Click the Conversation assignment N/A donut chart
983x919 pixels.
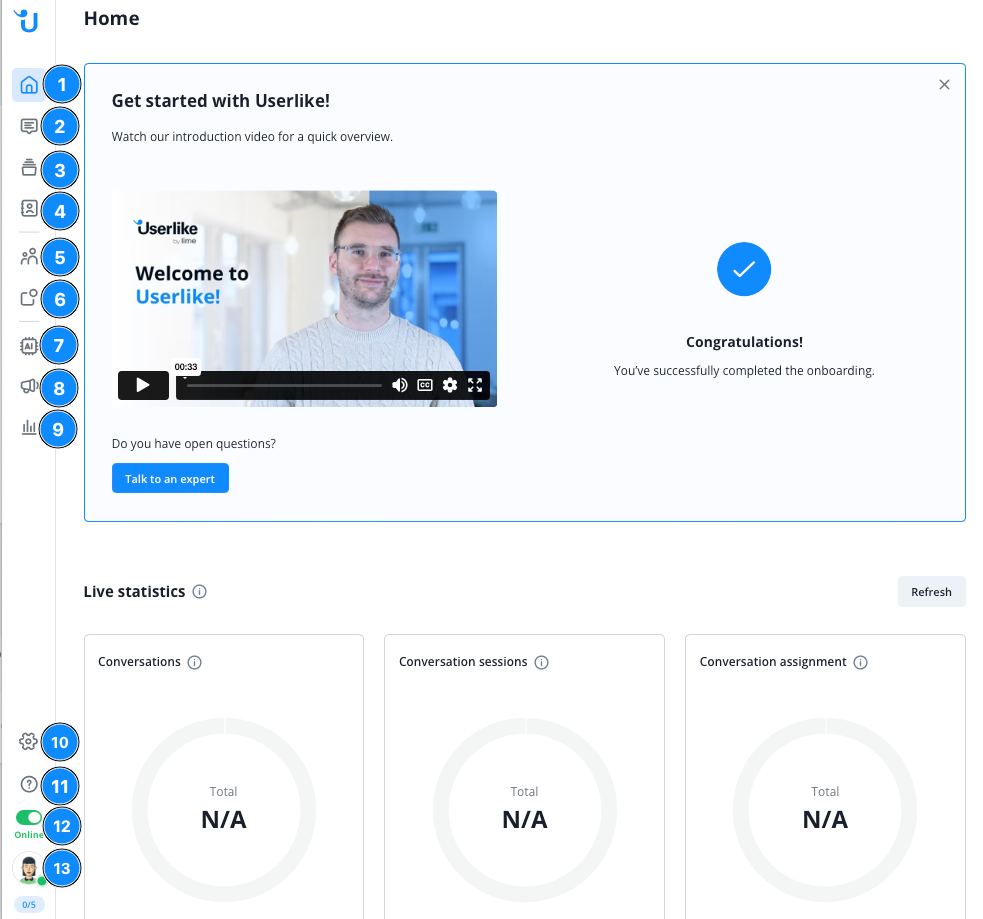825,810
